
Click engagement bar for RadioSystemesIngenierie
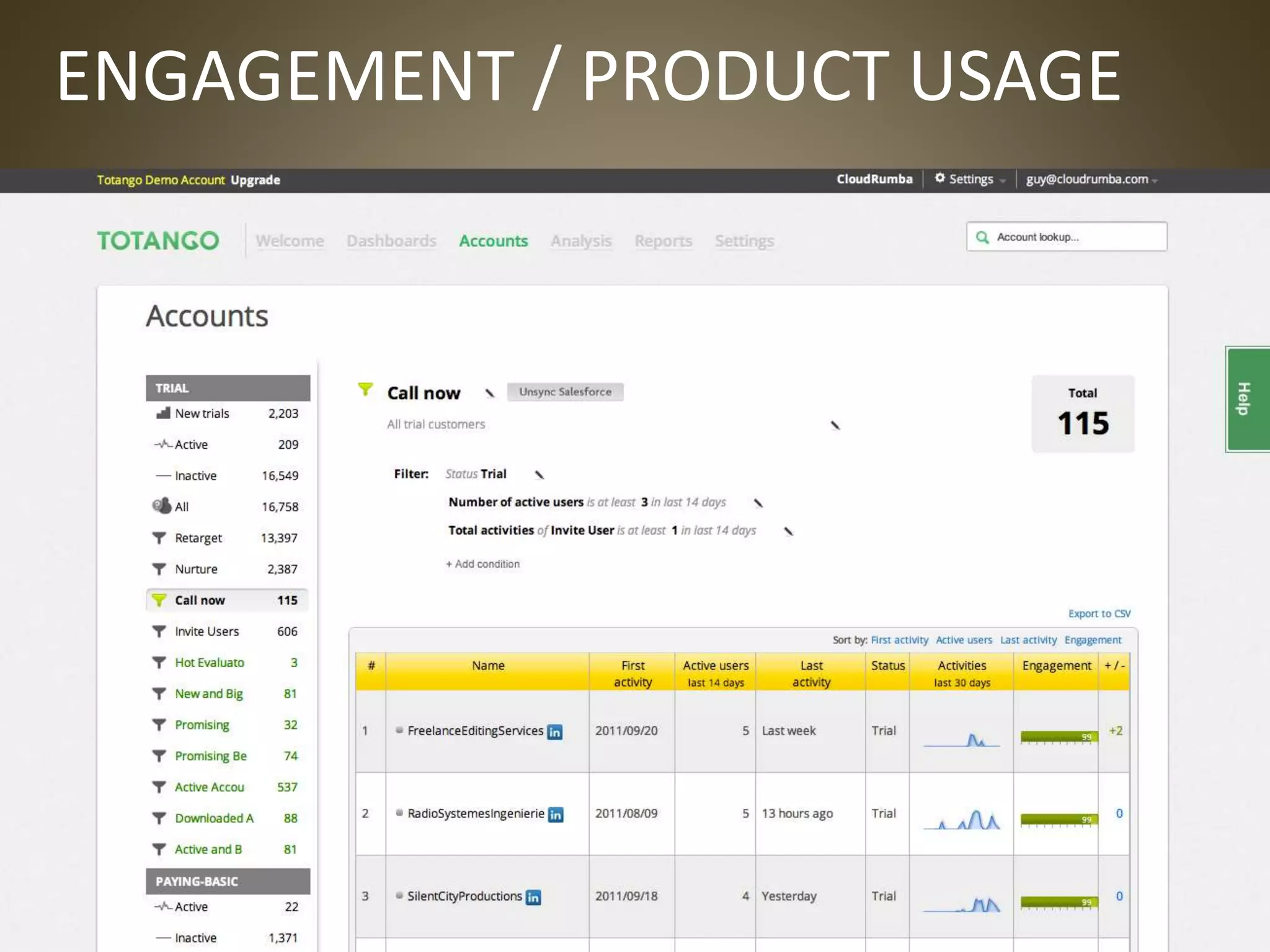coord(1058,819)
